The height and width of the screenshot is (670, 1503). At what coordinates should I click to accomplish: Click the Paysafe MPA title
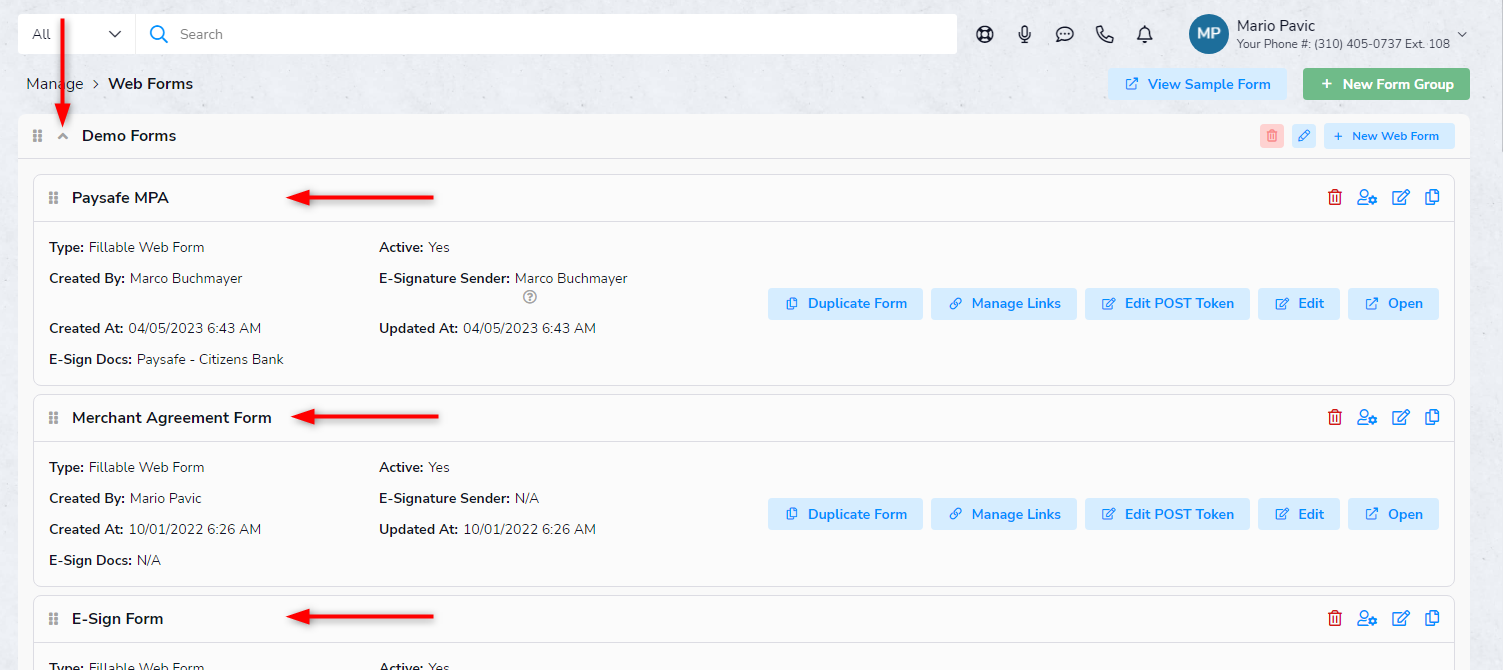point(120,198)
